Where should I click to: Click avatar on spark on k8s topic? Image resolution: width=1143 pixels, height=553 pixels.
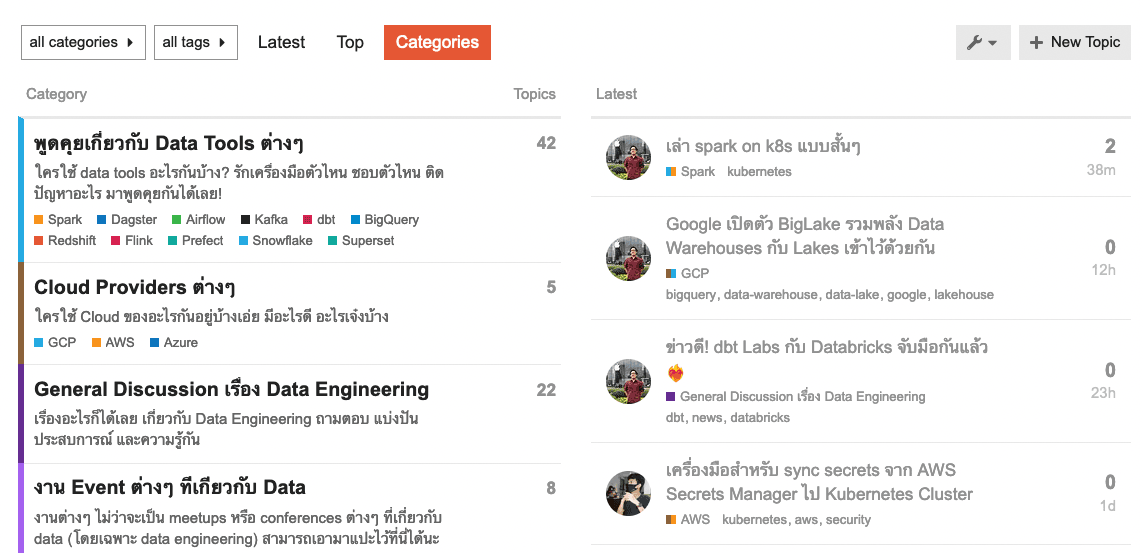629,157
